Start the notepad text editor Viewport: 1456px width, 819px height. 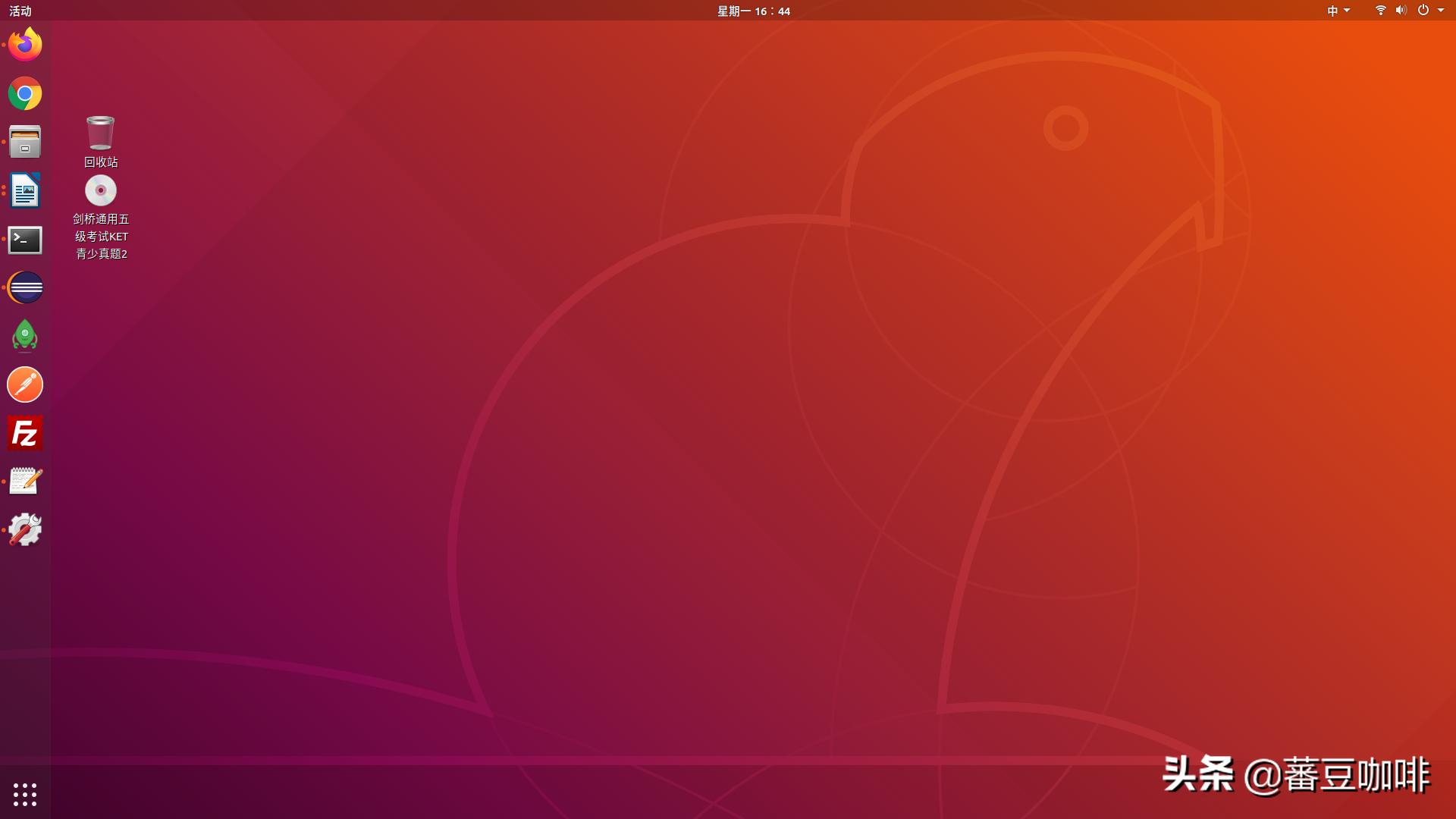(25, 480)
